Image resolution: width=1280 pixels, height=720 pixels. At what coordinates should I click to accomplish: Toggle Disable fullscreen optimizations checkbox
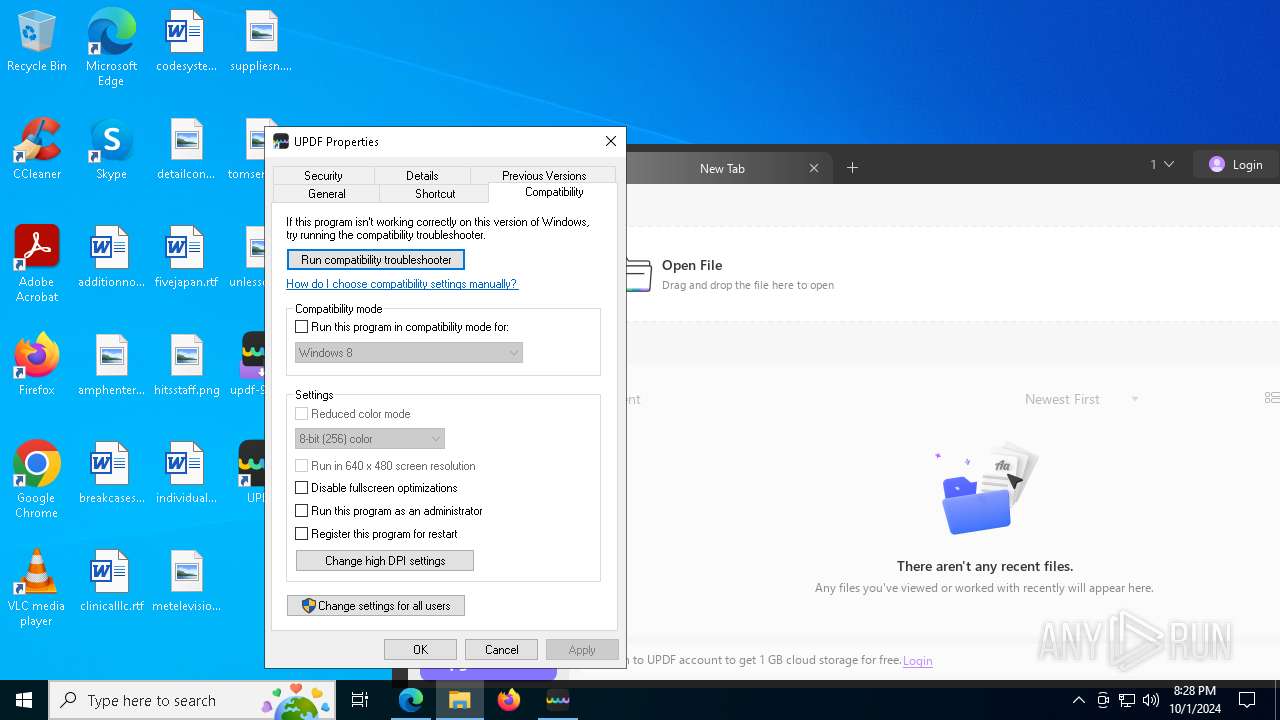click(302, 488)
